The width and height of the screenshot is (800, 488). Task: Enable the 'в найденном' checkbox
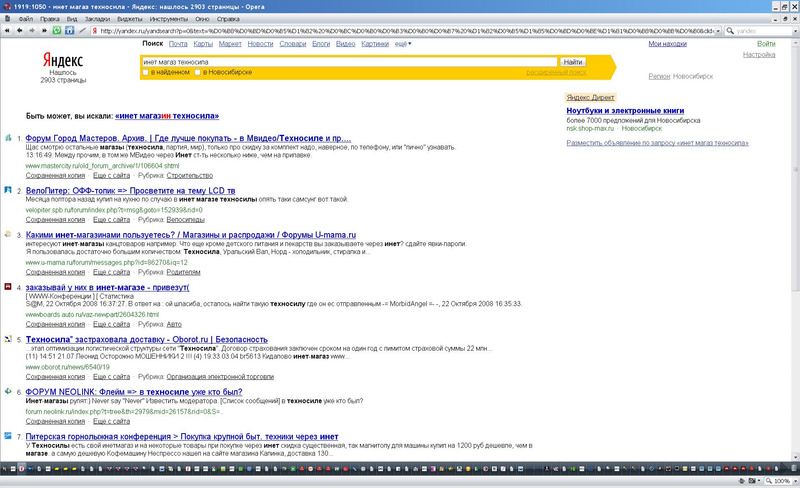[145, 72]
